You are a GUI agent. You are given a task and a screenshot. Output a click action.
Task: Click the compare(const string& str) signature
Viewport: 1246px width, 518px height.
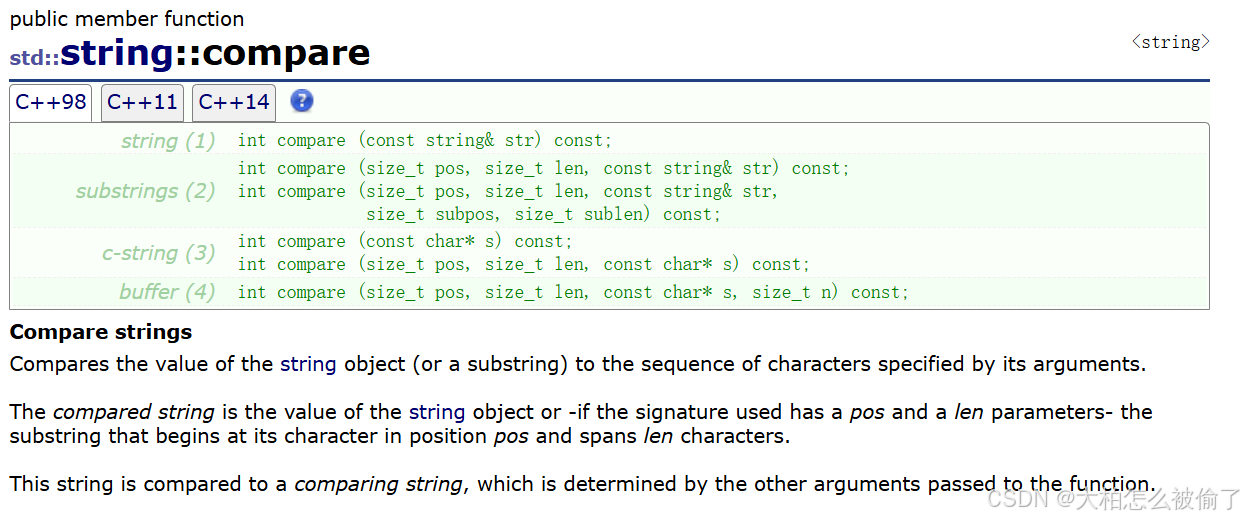425,141
